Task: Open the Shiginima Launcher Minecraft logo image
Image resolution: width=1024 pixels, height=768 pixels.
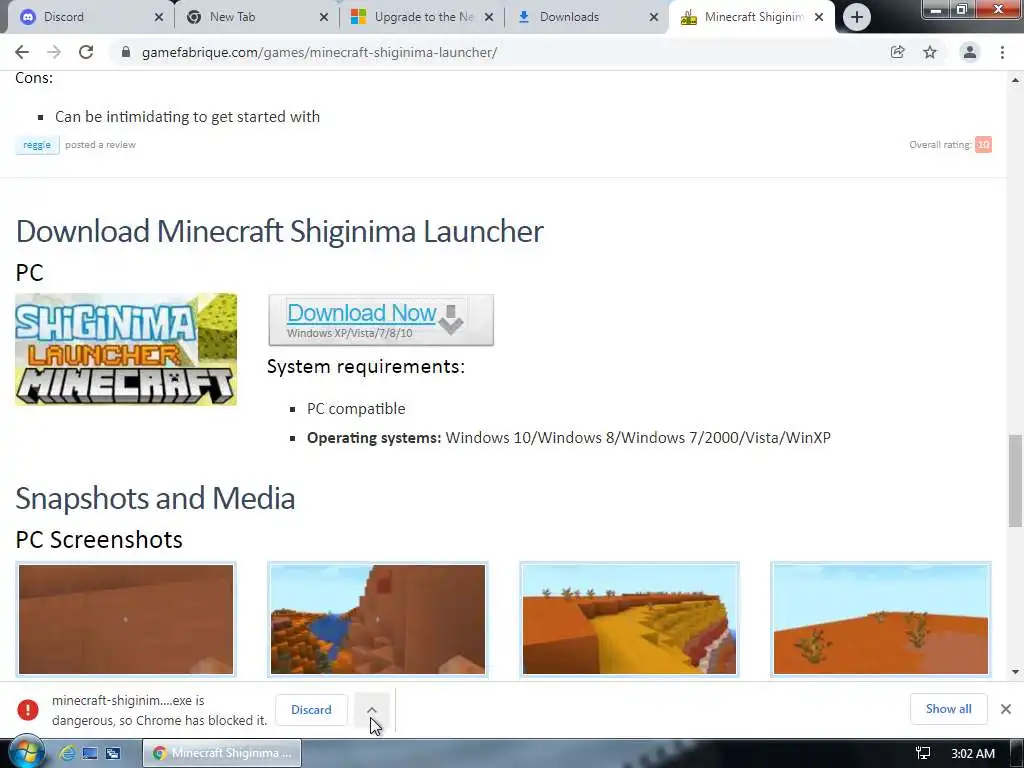Action: coord(126,349)
